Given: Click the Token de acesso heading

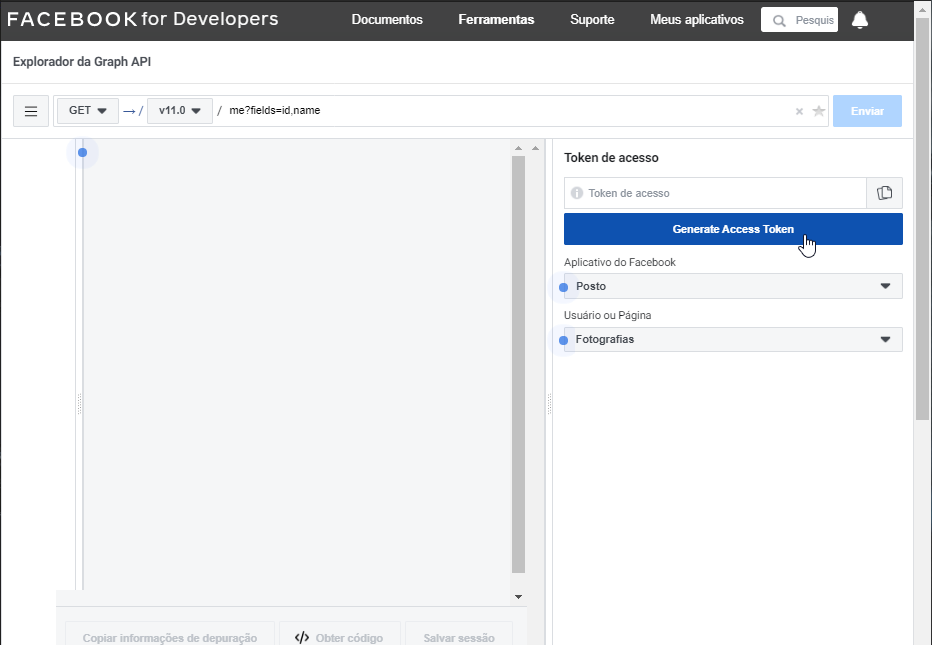Looking at the screenshot, I should [x=611, y=158].
